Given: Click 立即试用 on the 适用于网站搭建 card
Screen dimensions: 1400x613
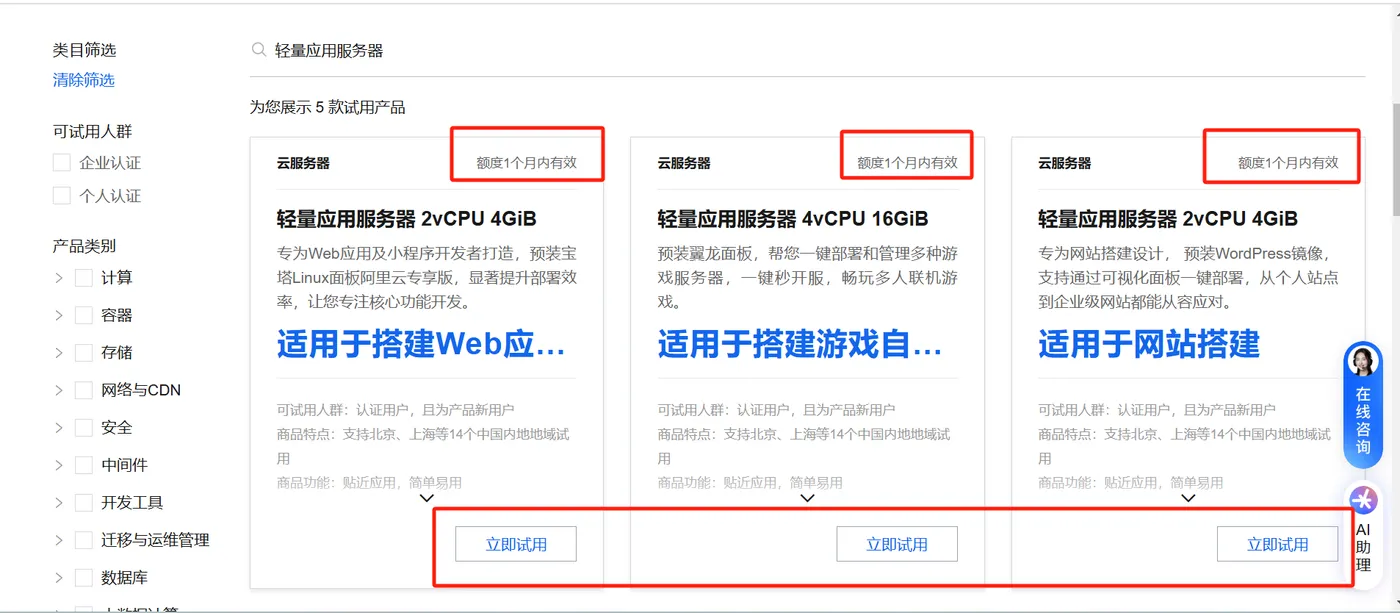Looking at the screenshot, I should (x=1277, y=544).
